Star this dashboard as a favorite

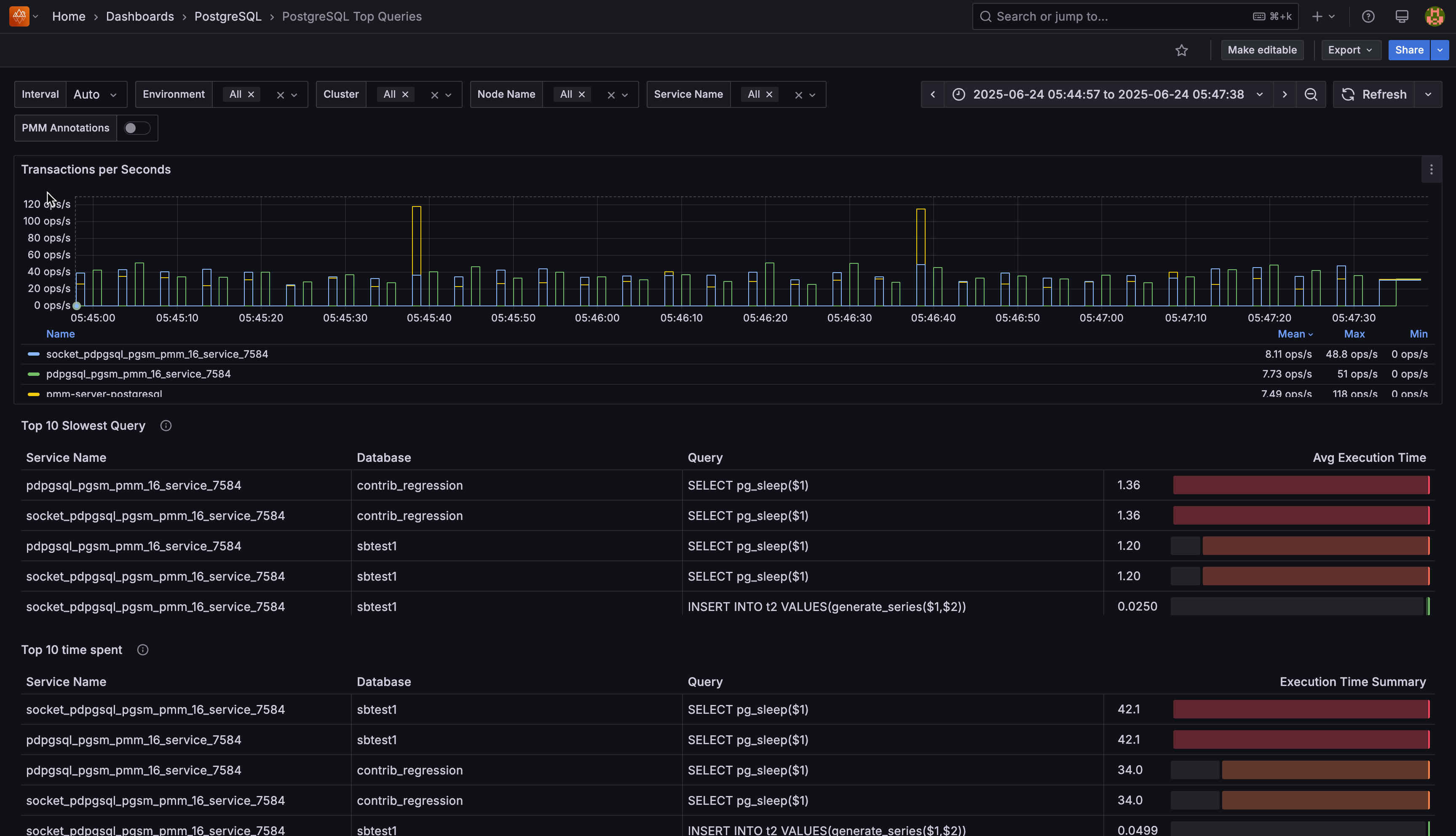click(x=1182, y=50)
